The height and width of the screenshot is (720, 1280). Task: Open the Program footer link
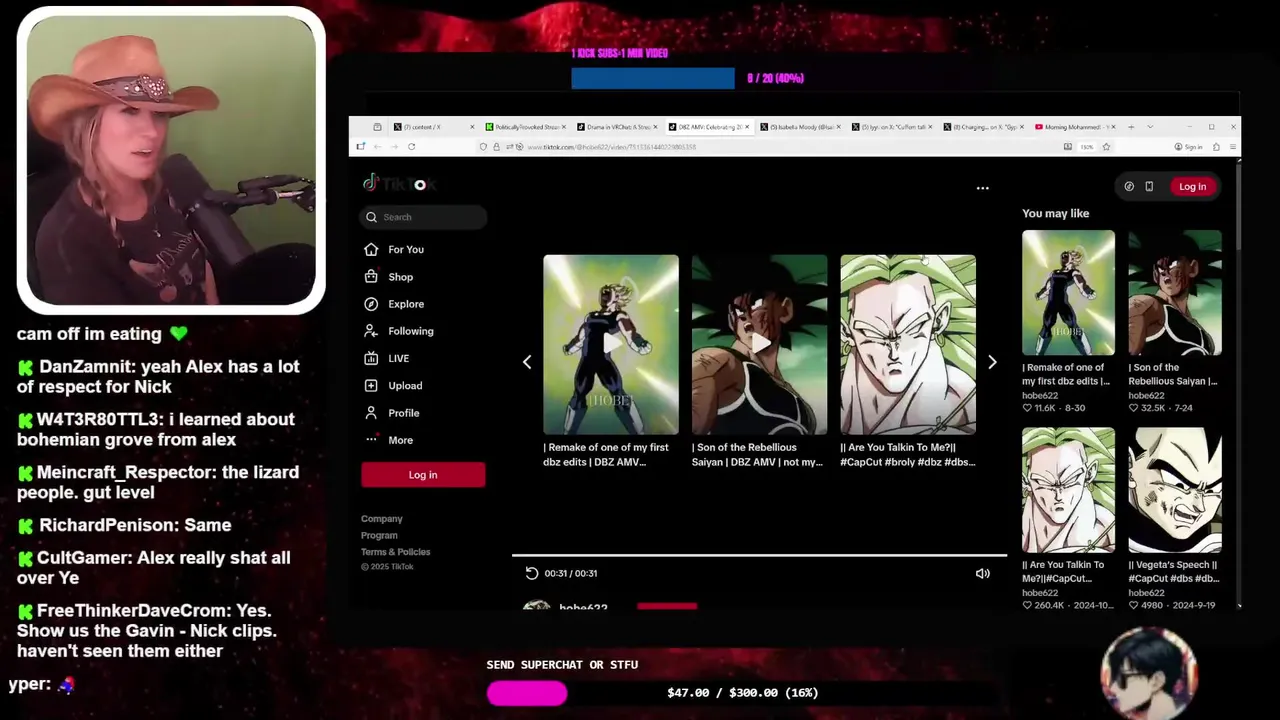(x=379, y=535)
